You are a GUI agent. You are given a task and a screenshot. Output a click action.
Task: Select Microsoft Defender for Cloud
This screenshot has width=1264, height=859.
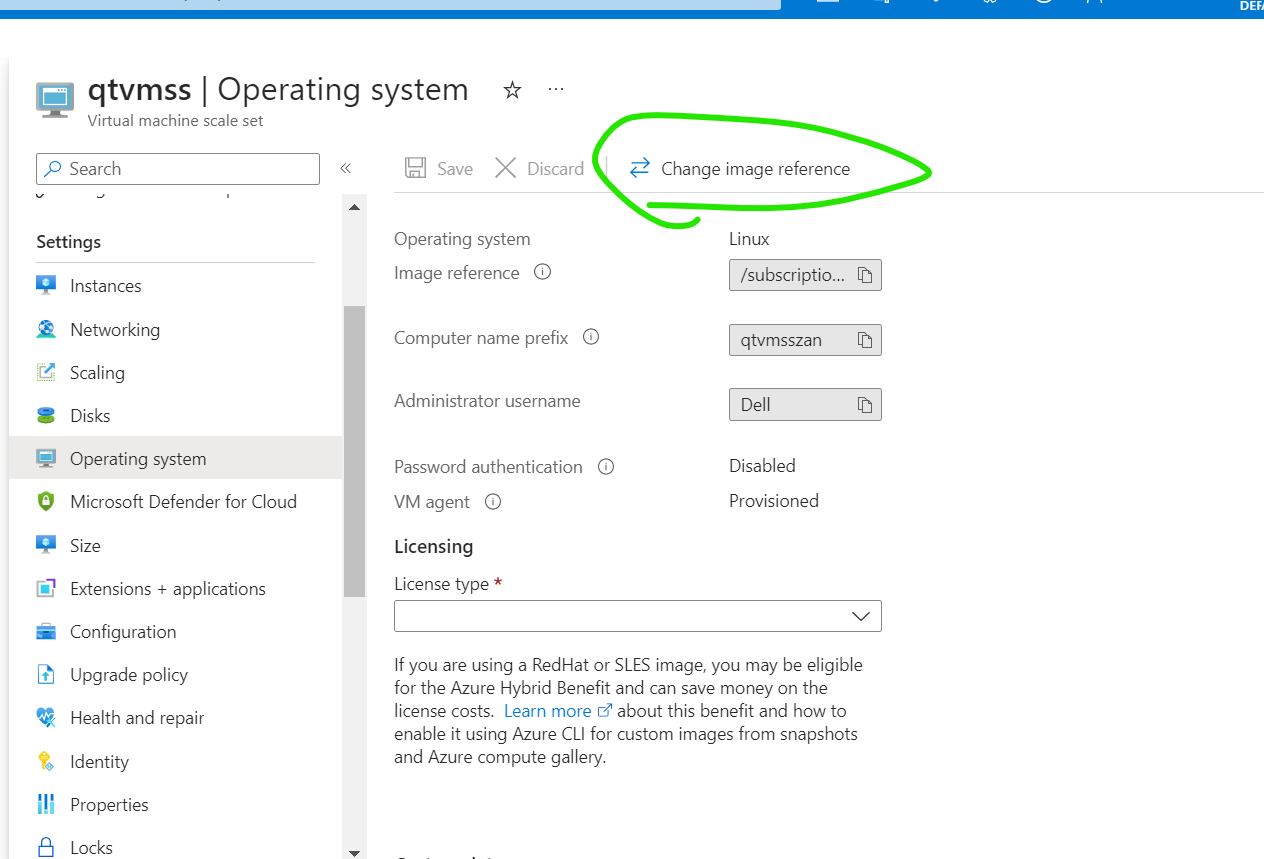(x=183, y=502)
